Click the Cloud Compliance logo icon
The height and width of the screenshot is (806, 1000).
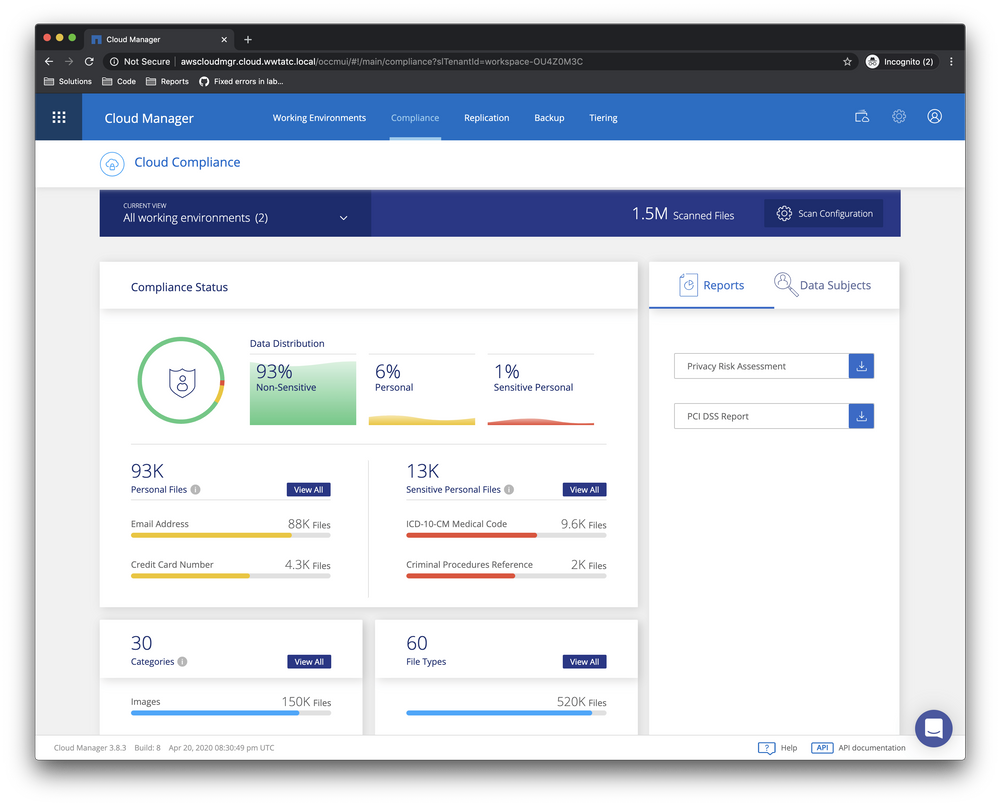pos(111,162)
